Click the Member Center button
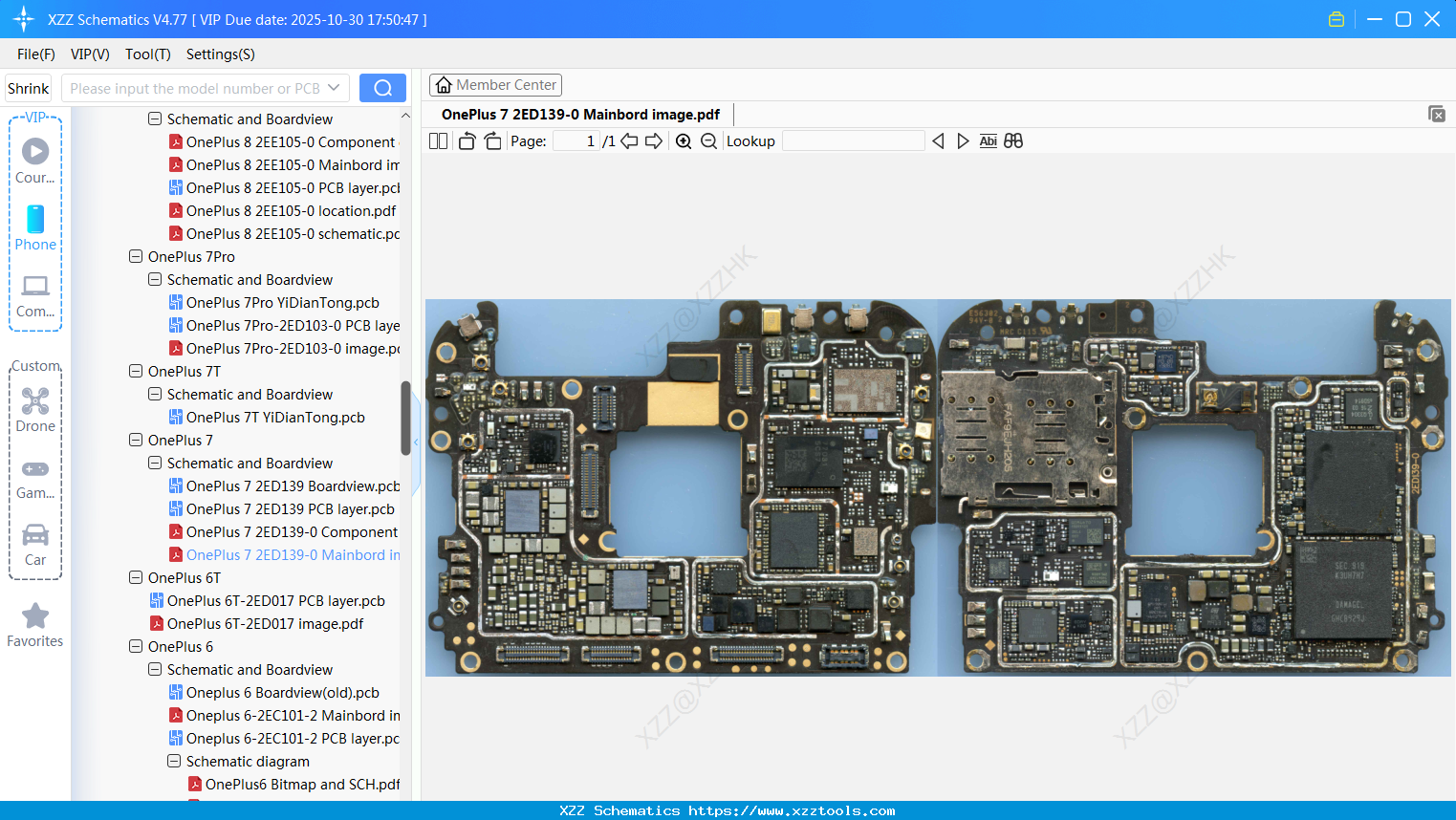1456x820 pixels. click(495, 84)
